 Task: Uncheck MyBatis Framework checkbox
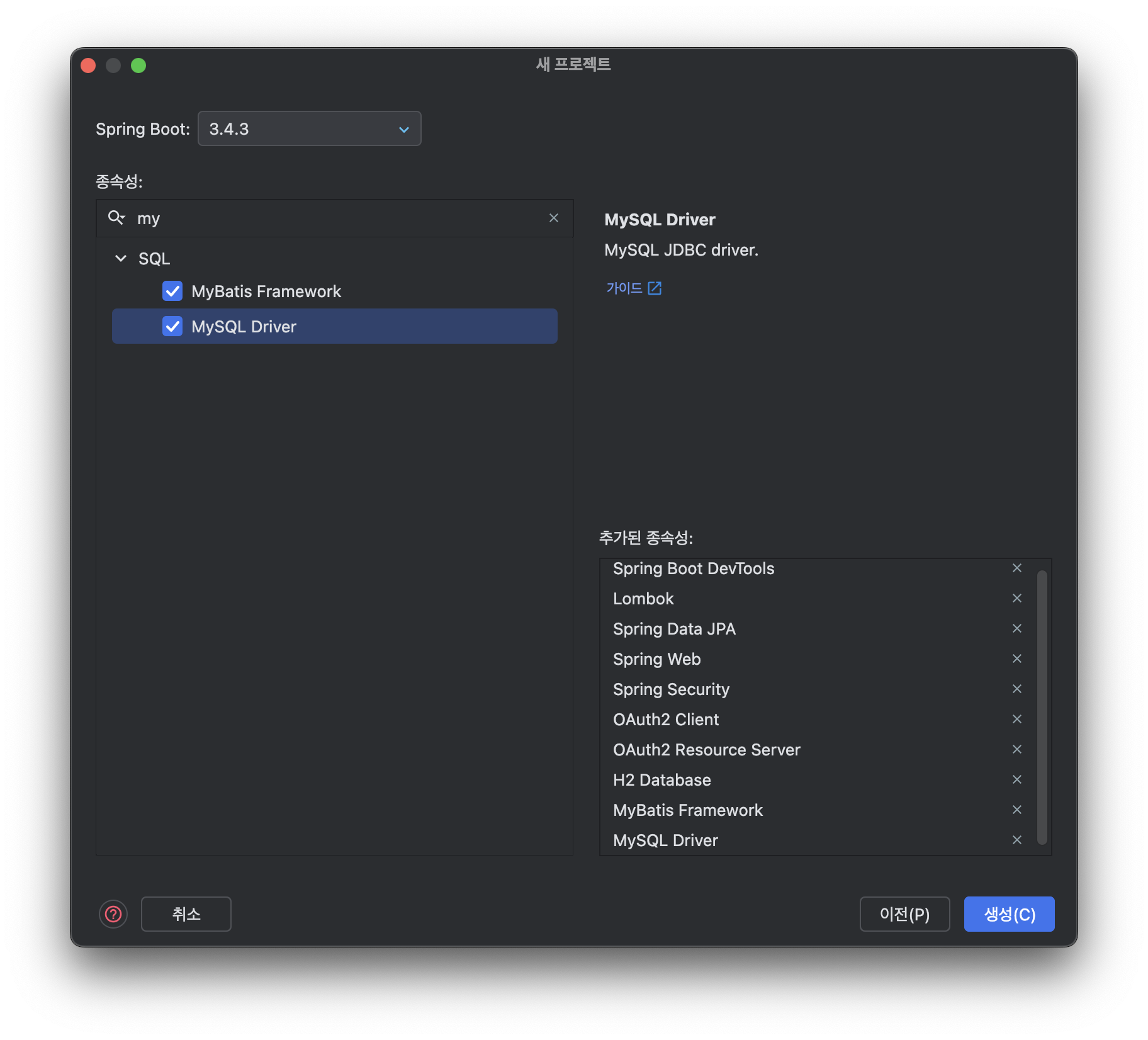172,291
